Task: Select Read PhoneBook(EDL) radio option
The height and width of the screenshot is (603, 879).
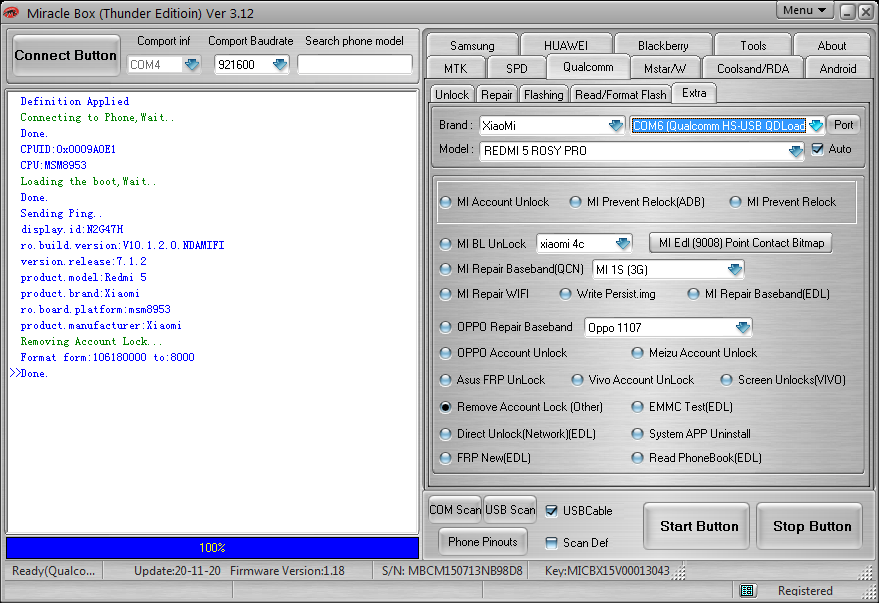Action: point(637,458)
